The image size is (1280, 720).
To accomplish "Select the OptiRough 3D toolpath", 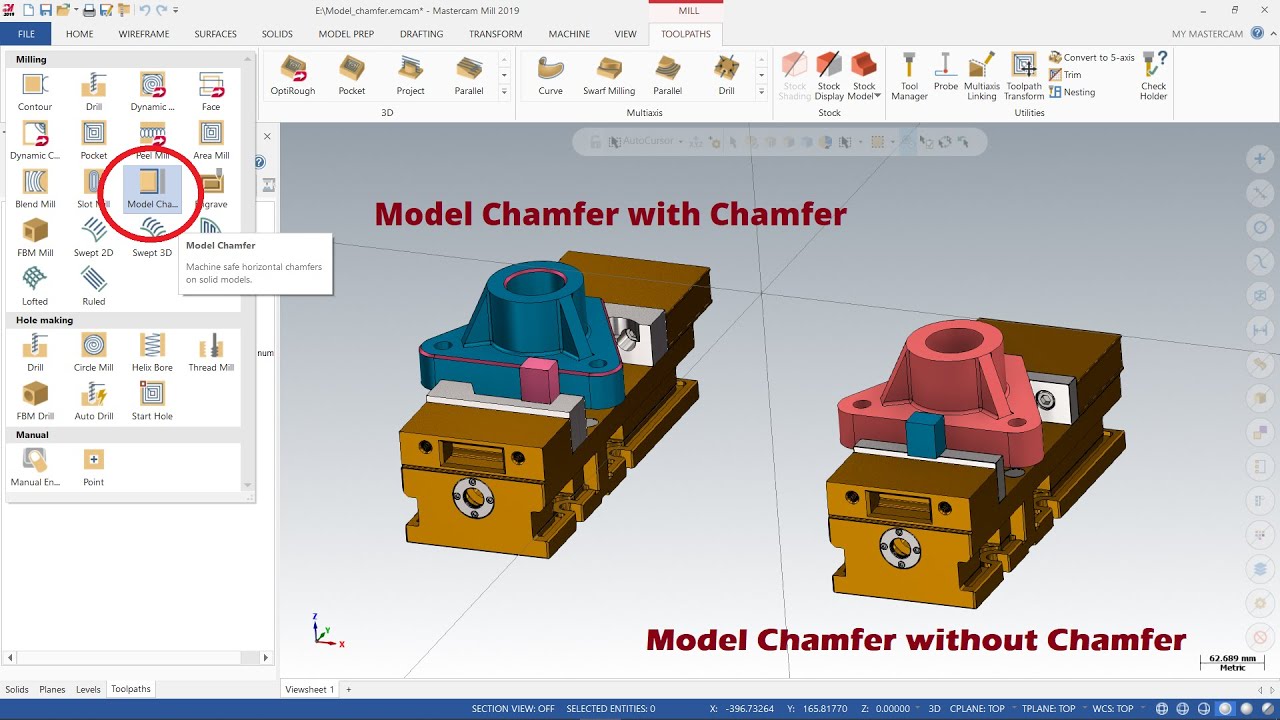I will (x=293, y=75).
